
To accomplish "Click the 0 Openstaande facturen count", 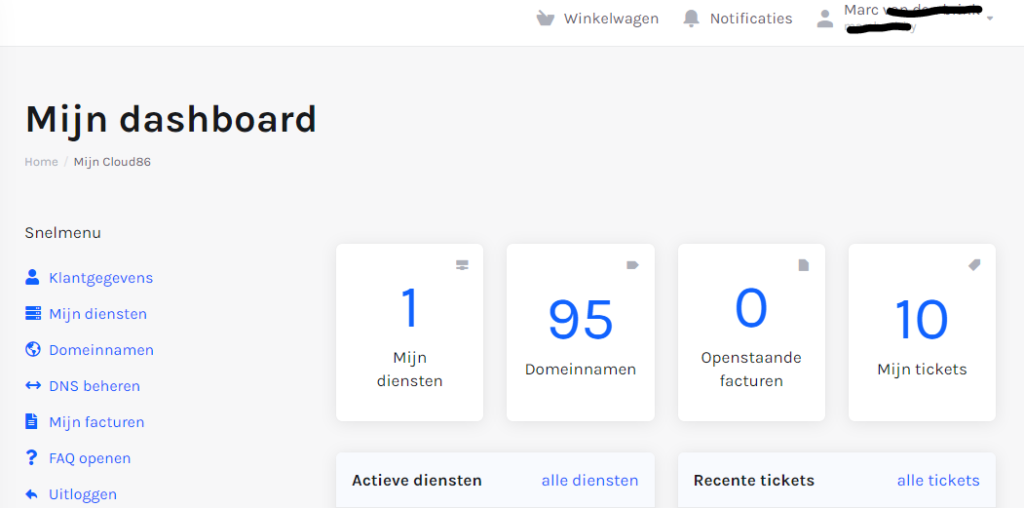I will pyautogui.click(x=751, y=308).
